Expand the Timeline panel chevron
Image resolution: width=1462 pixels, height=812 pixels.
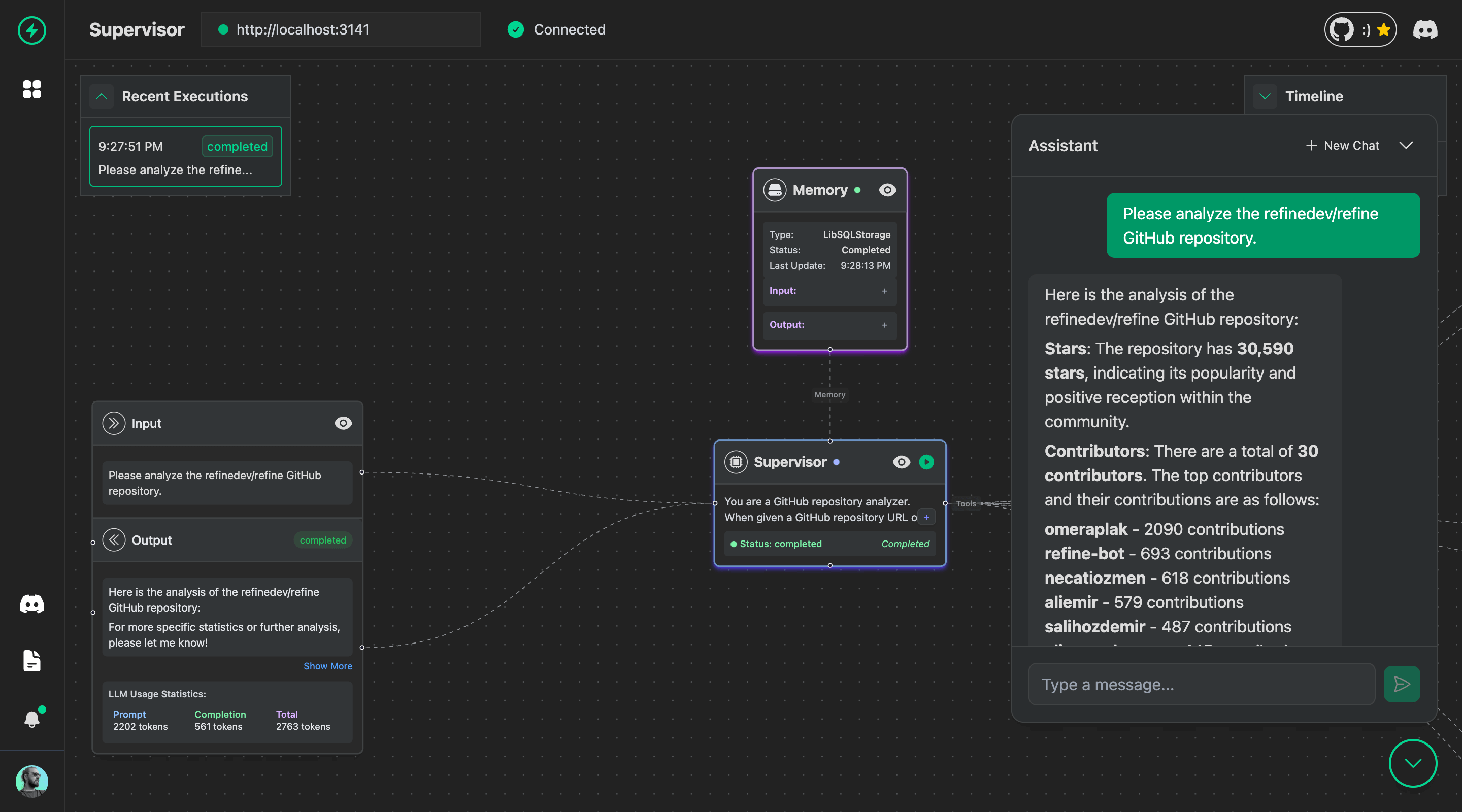tap(1265, 96)
